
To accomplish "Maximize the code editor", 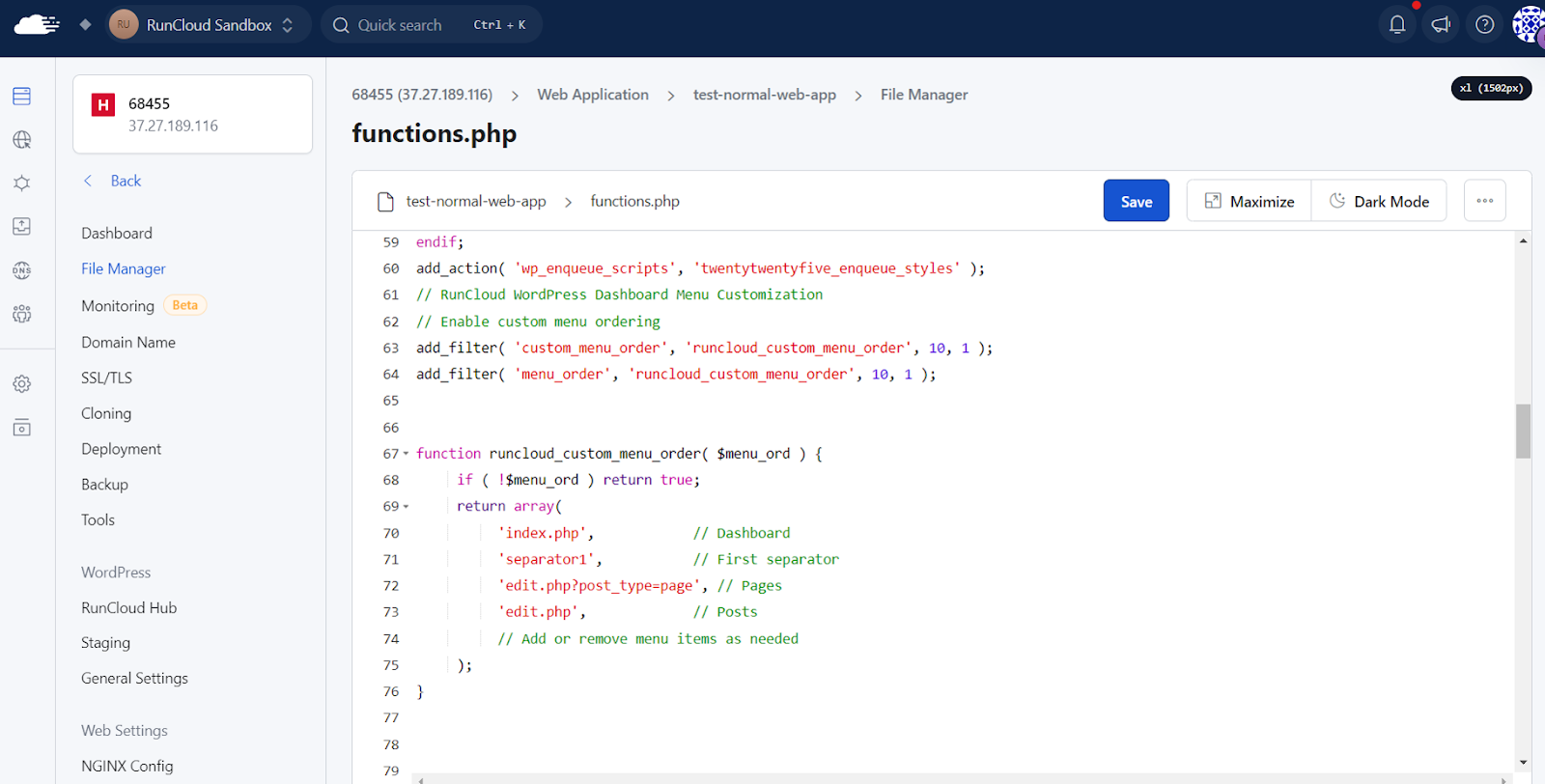I will [1249, 201].
